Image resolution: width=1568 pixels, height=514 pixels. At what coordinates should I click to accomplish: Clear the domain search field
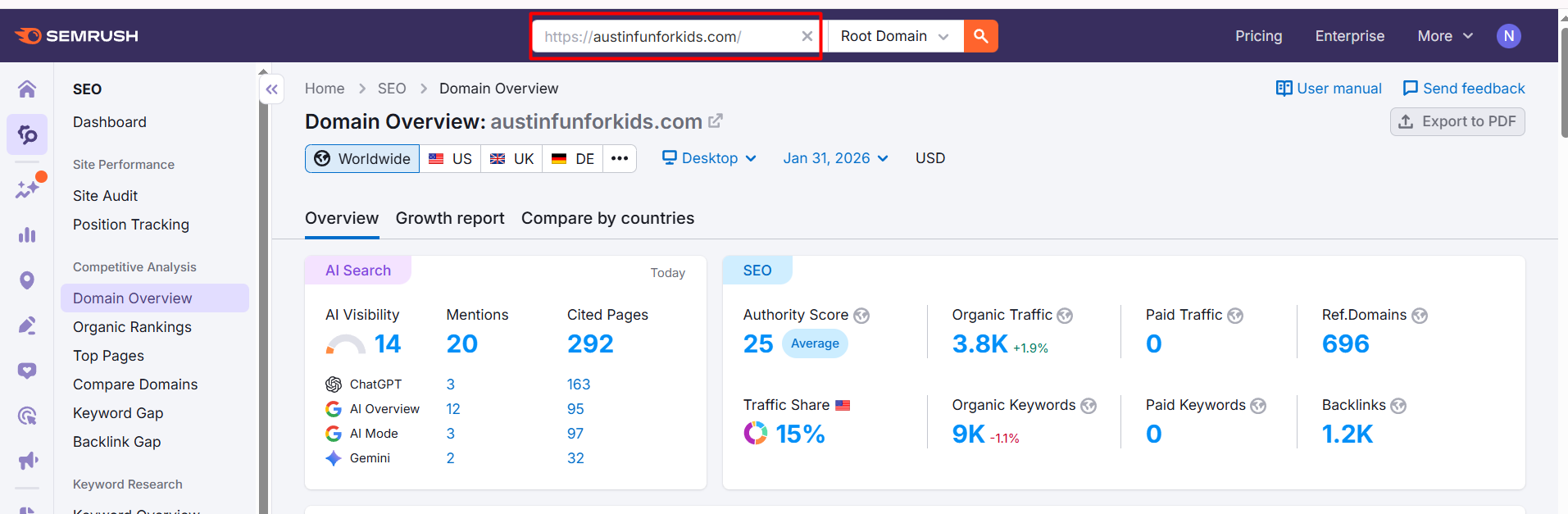[807, 36]
